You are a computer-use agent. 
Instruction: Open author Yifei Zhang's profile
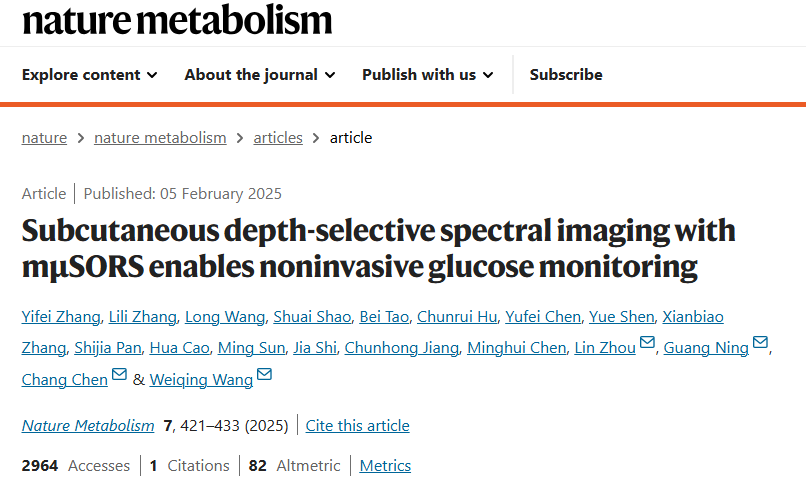click(61, 317)
